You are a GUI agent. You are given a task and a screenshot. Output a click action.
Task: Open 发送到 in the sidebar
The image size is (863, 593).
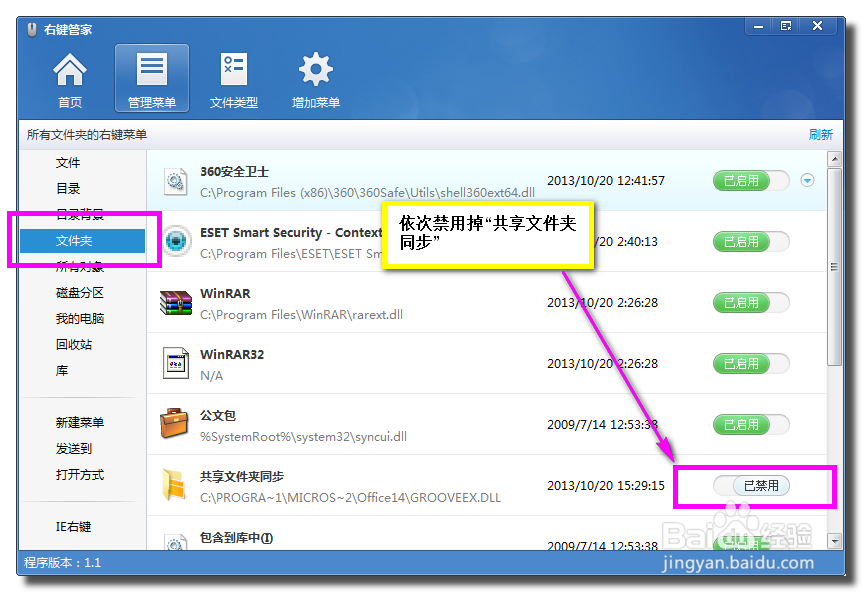74,448
